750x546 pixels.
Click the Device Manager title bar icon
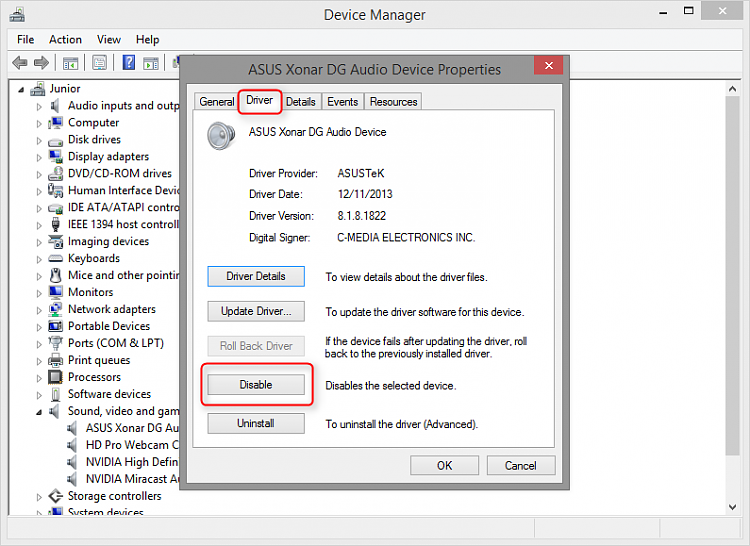click(x=17, y=14)
